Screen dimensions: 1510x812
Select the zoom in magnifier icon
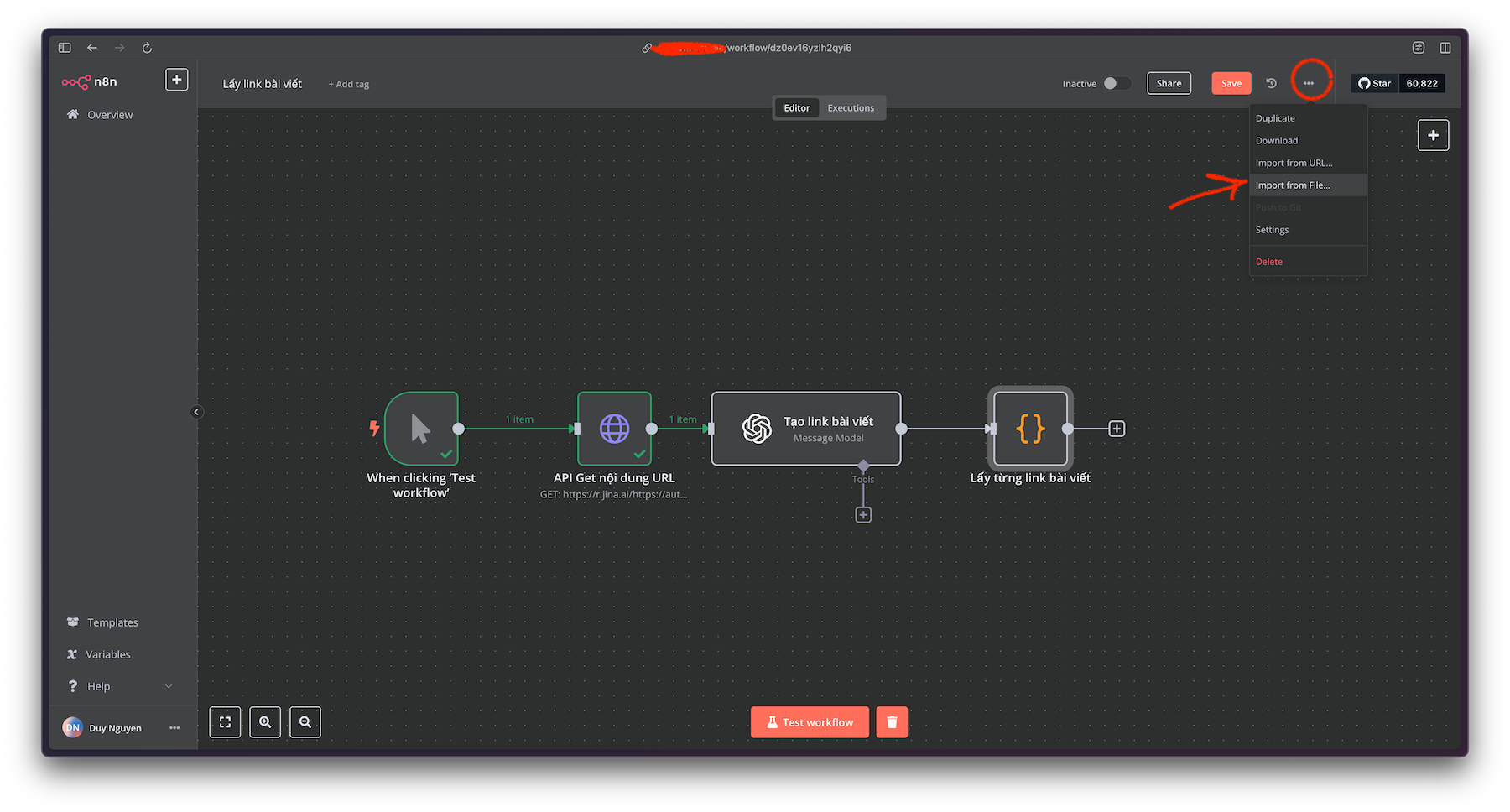[265, 722]
